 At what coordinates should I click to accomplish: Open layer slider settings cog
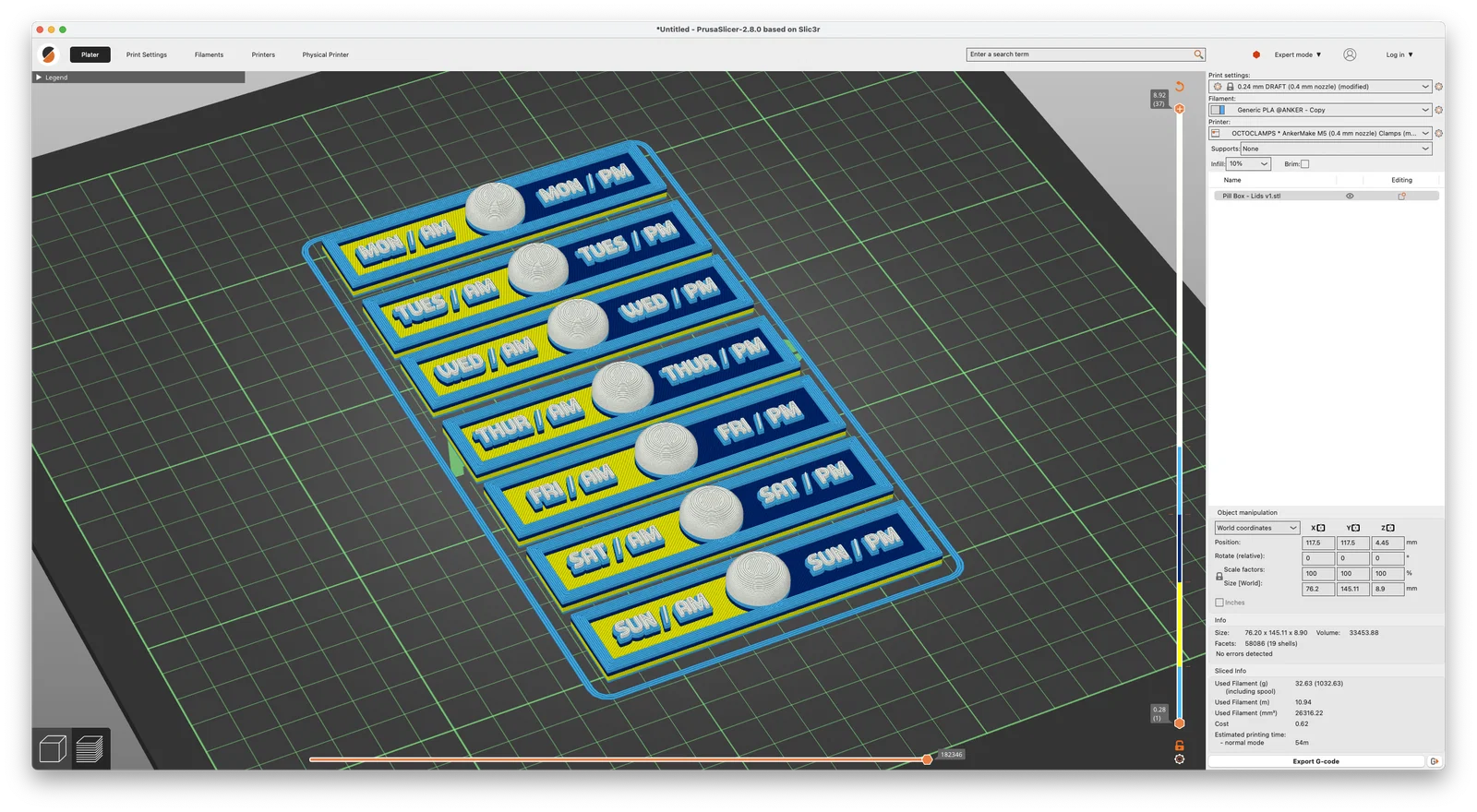tap(1180, 759)
